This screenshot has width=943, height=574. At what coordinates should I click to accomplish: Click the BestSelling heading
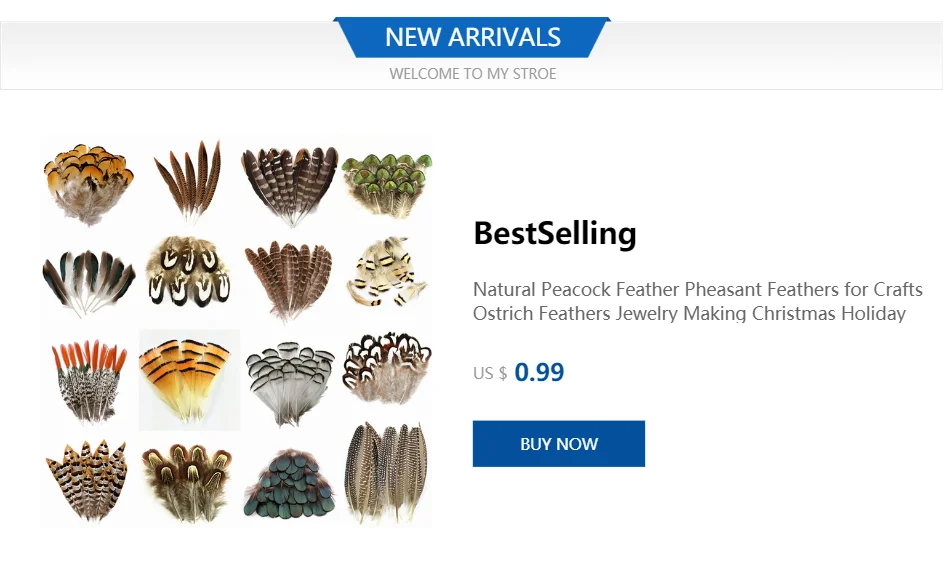(x=555, y=233)
